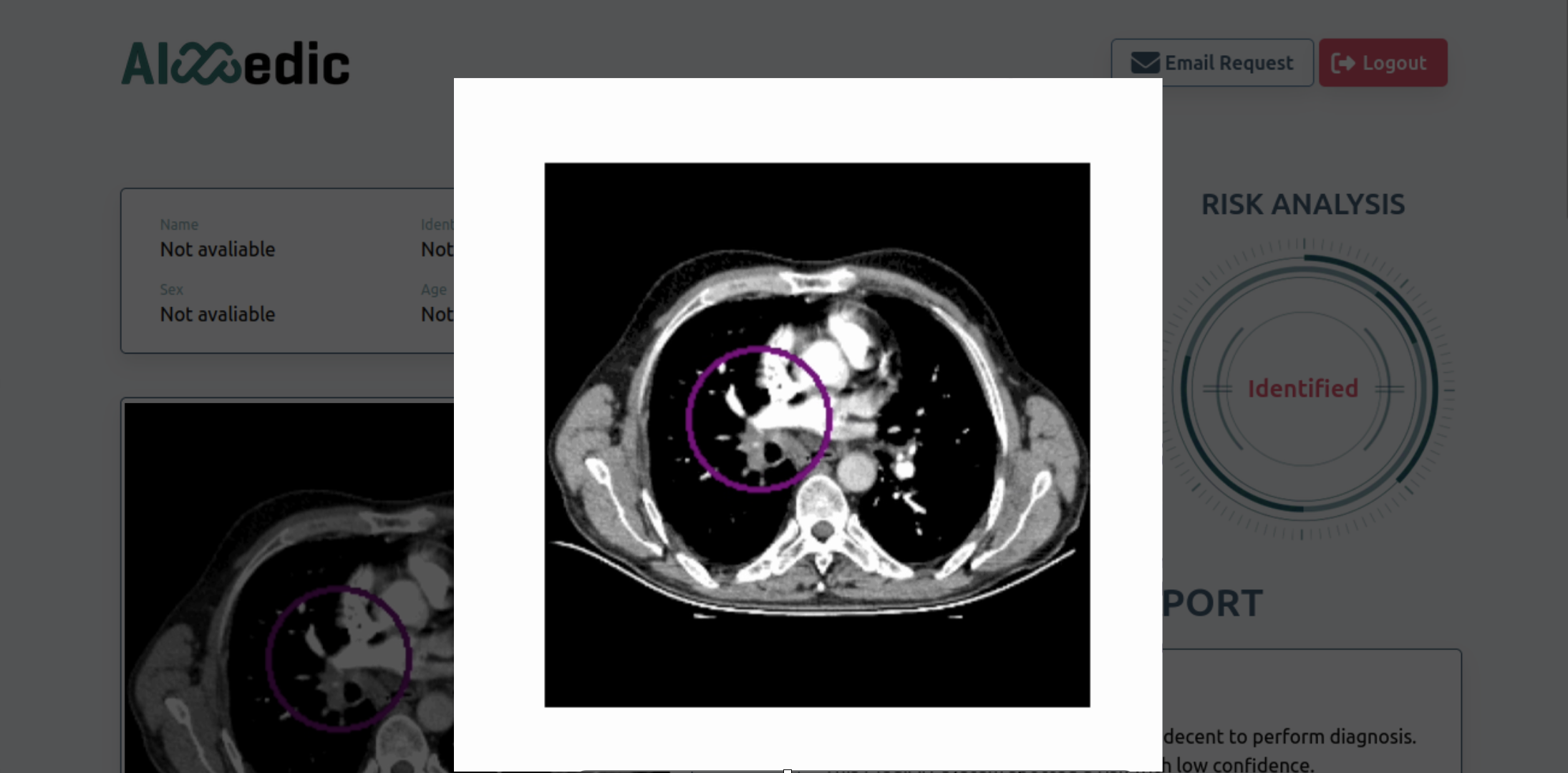Click the AIMedic logo

(x=236, y=64)
